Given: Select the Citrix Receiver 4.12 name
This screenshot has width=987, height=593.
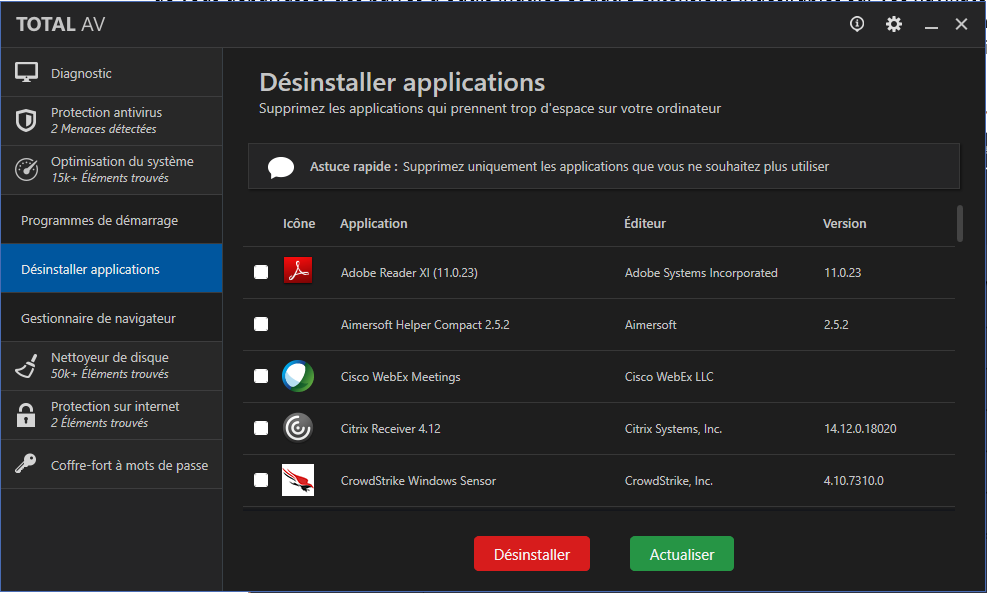Looking at the screenshot, I should coord(390,429).
